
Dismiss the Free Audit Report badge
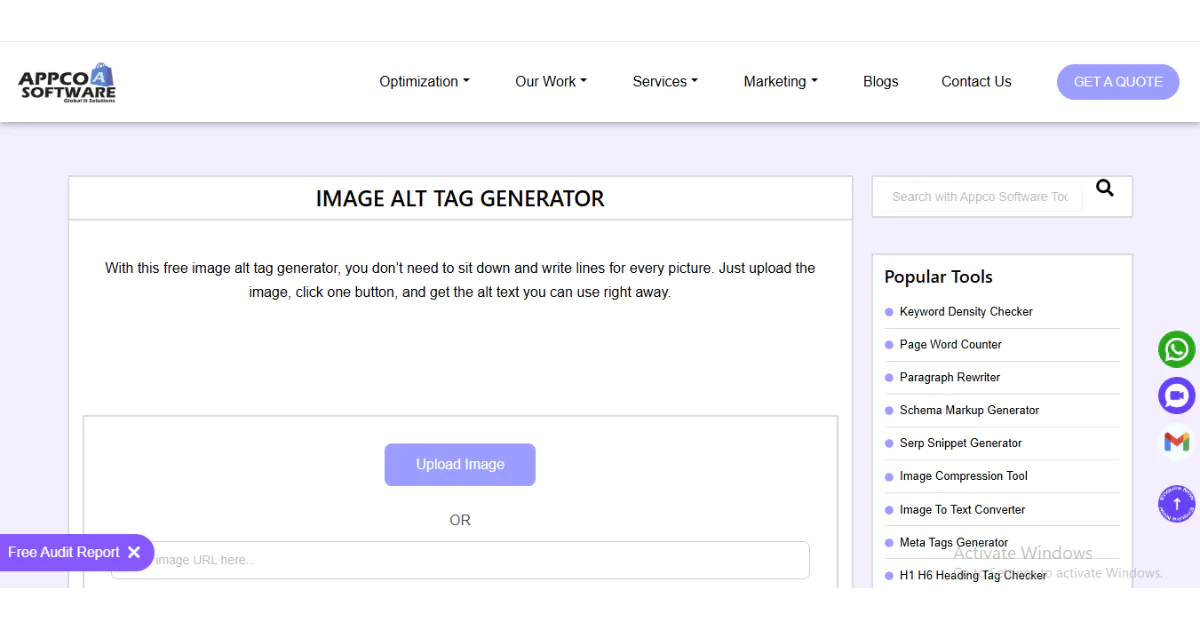(x=135, y=552)
